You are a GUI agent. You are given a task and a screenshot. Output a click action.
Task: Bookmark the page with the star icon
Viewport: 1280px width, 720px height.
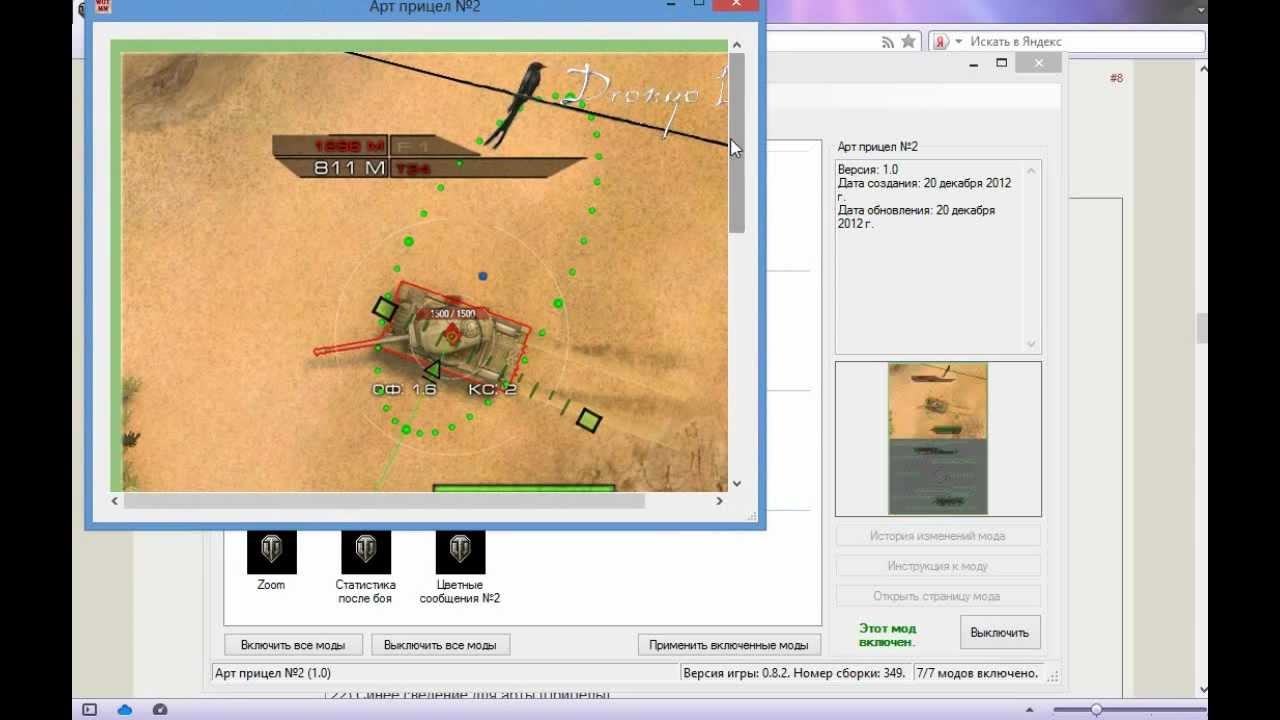click(908, 42)
